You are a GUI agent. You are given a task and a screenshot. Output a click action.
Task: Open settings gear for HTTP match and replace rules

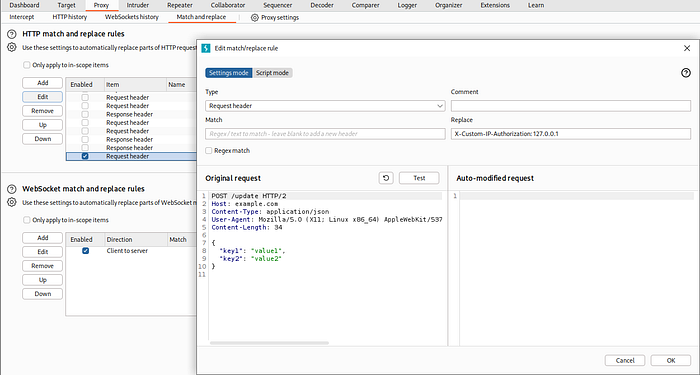click(x=12, y=47)
